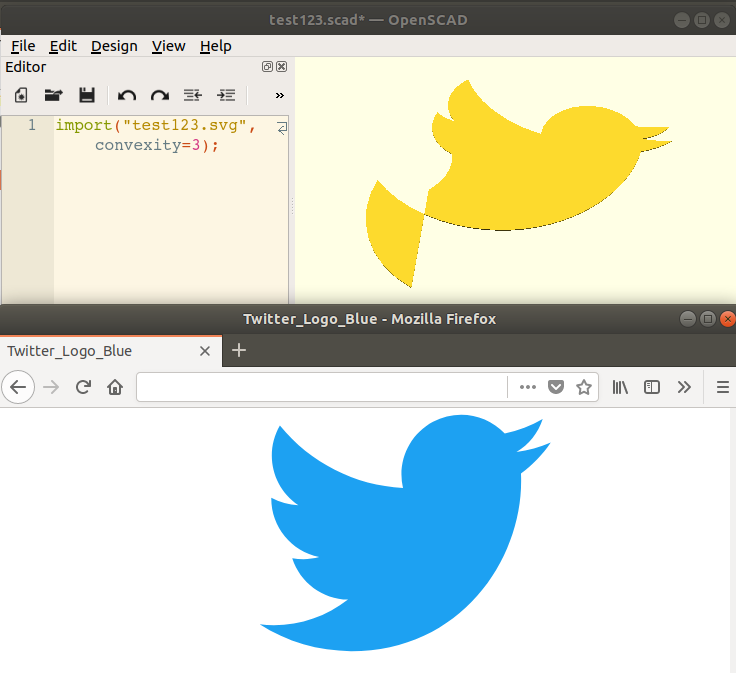Maximize the Firefox window
The height and width of the screenshot is (673, 736).
[x=708, y=319]
